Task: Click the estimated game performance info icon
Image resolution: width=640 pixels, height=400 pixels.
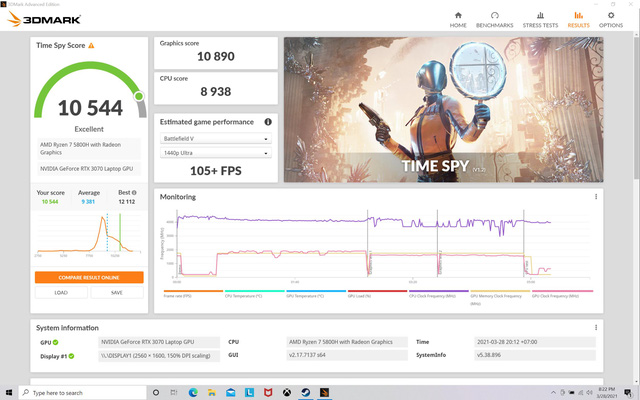Action: (x=268, y=122)
